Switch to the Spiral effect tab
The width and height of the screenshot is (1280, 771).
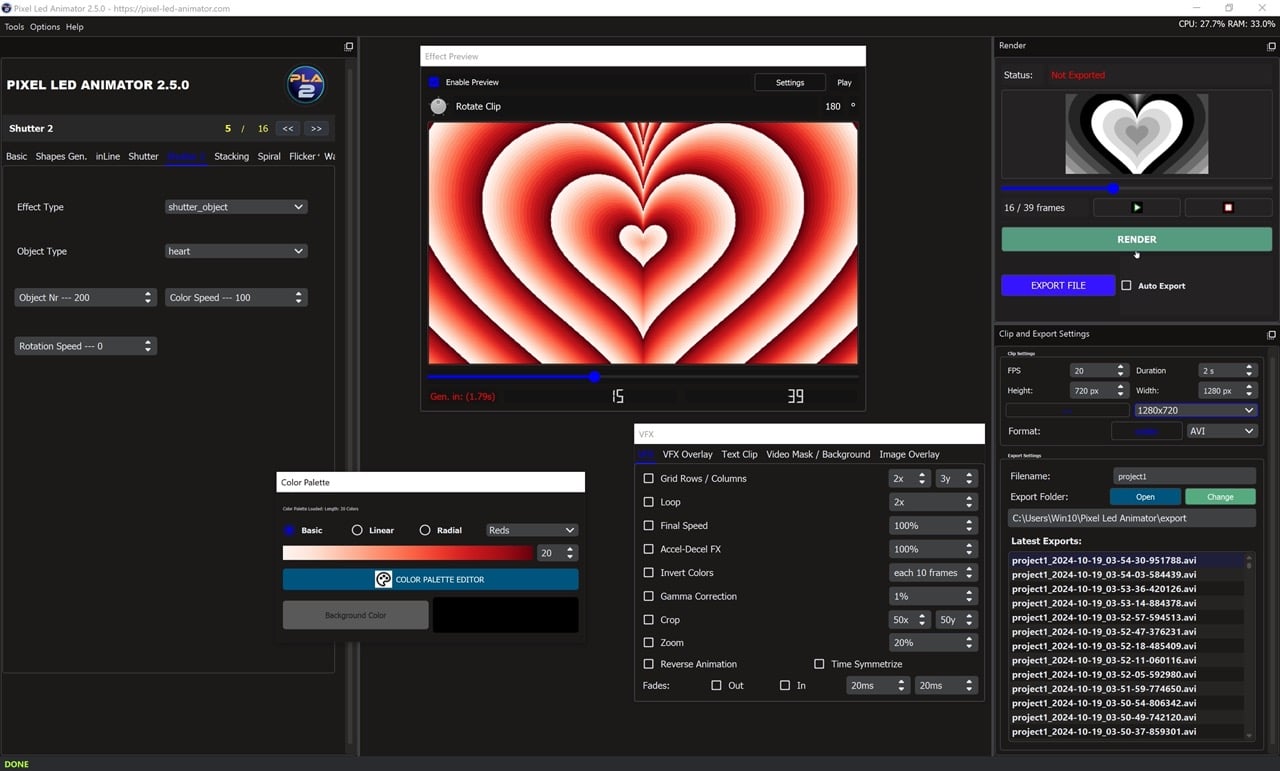[268, 156]
